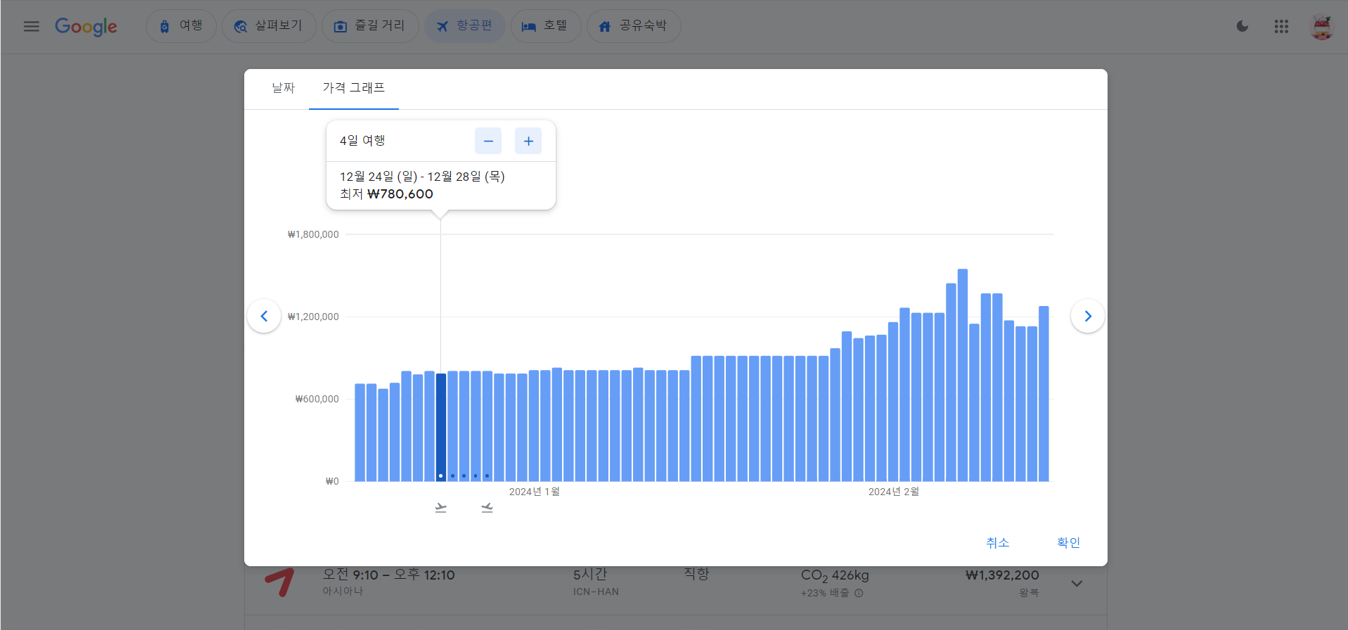The width and height of the screenshot is (1348, 630).
Task: Select the tallest price bar in February
Action: coord(962,375)
